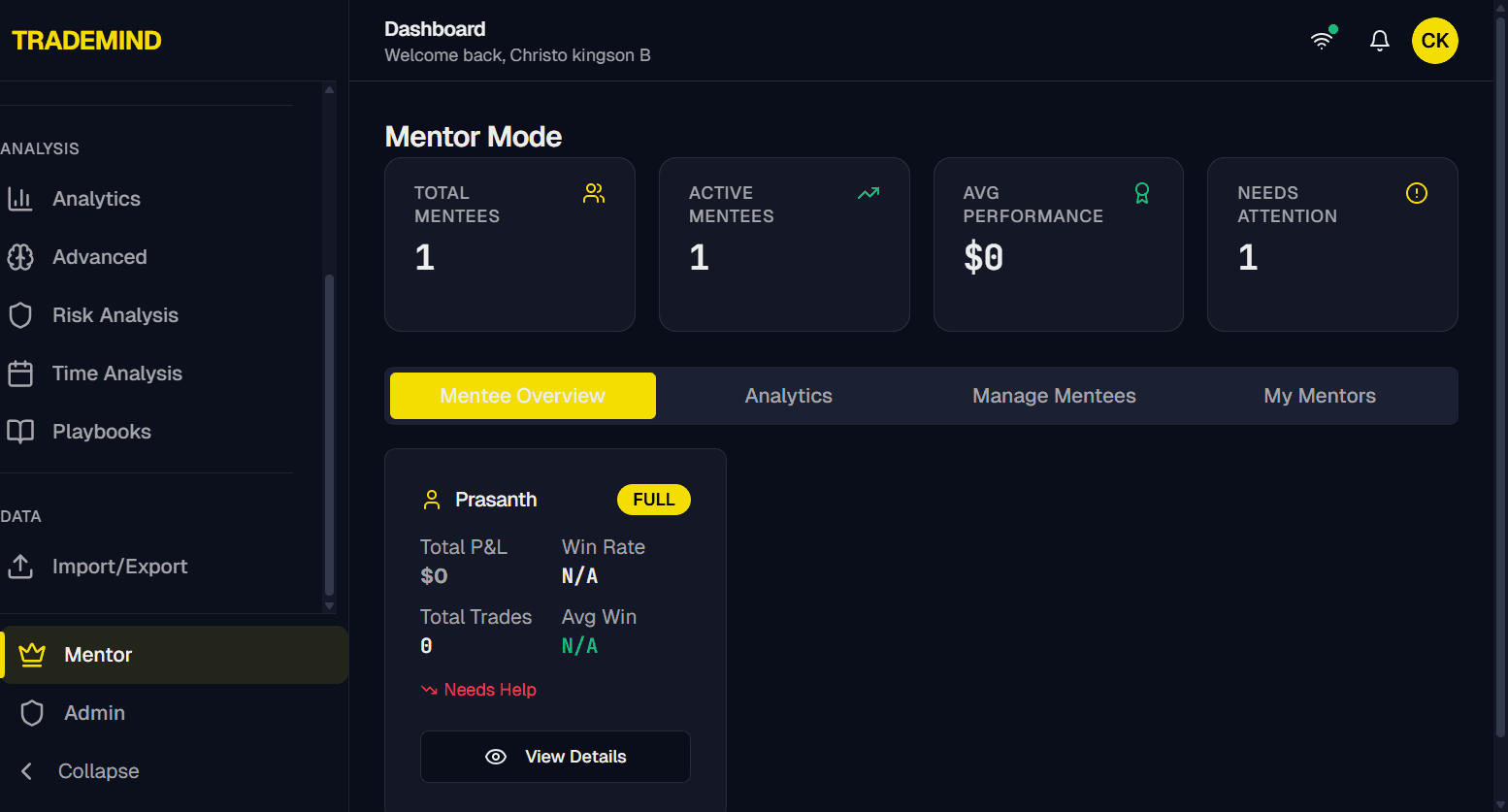Click the Needs Attention card value 1
The image size is (1508, 812).
pos(1248,257)
